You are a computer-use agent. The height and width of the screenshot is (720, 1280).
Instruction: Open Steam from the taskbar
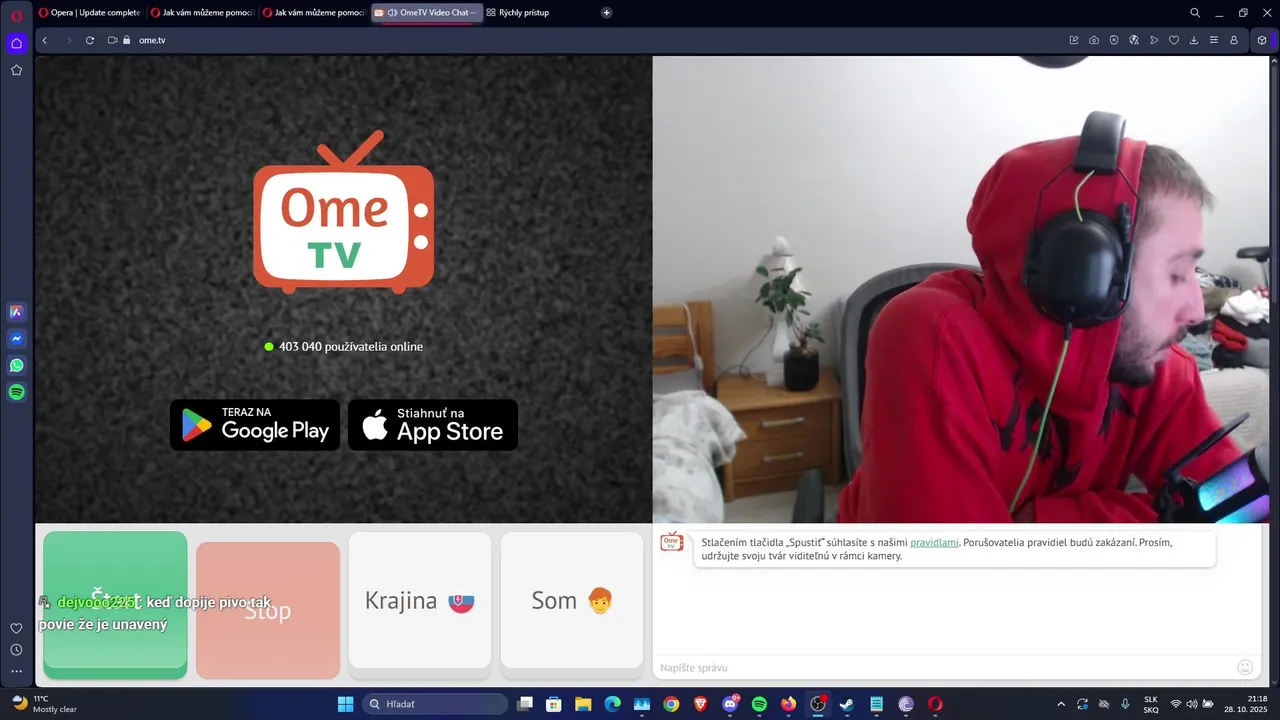click(847, 704)
